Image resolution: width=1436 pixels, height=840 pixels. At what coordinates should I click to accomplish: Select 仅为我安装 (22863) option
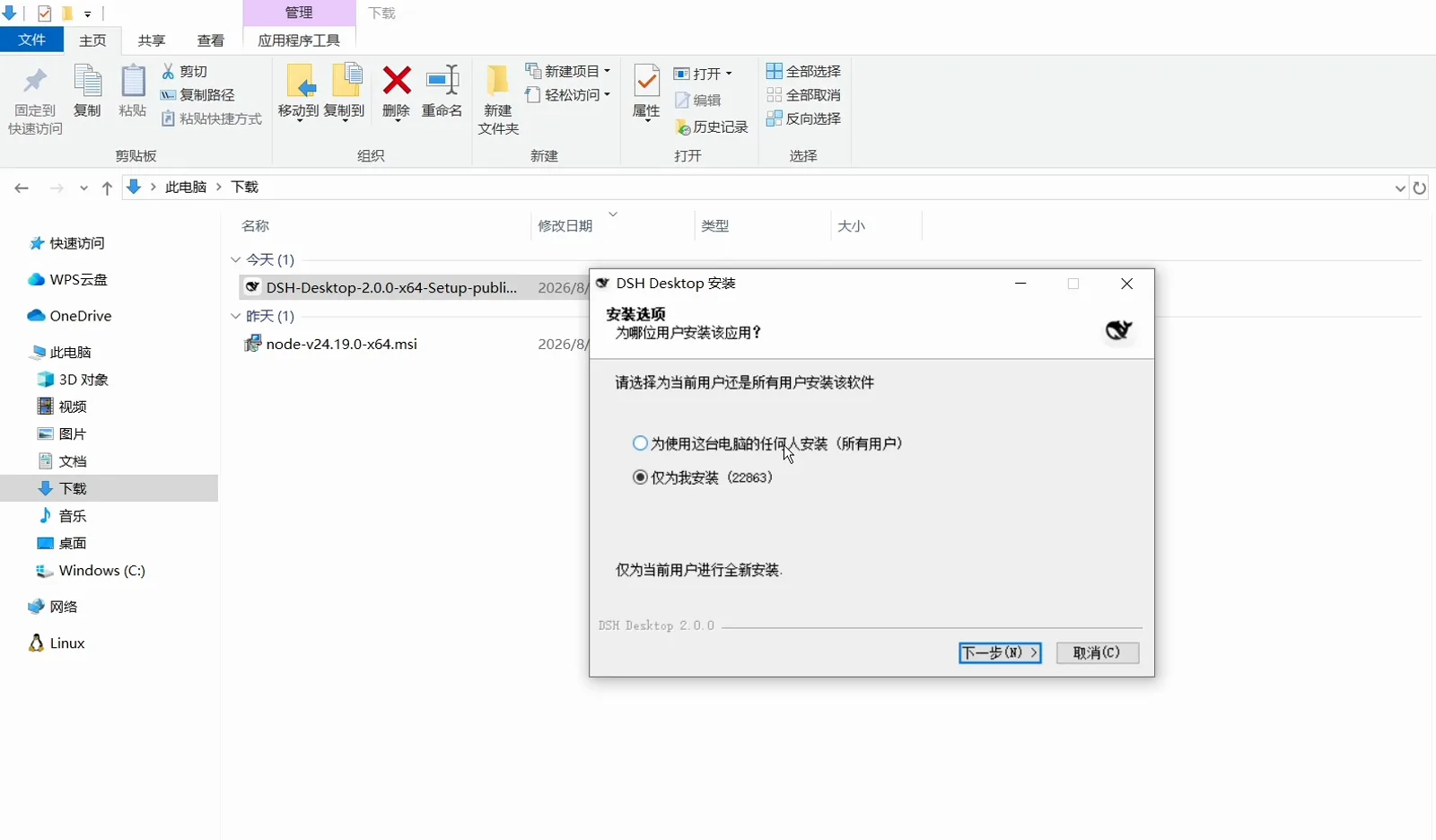[x=703, y=477]
